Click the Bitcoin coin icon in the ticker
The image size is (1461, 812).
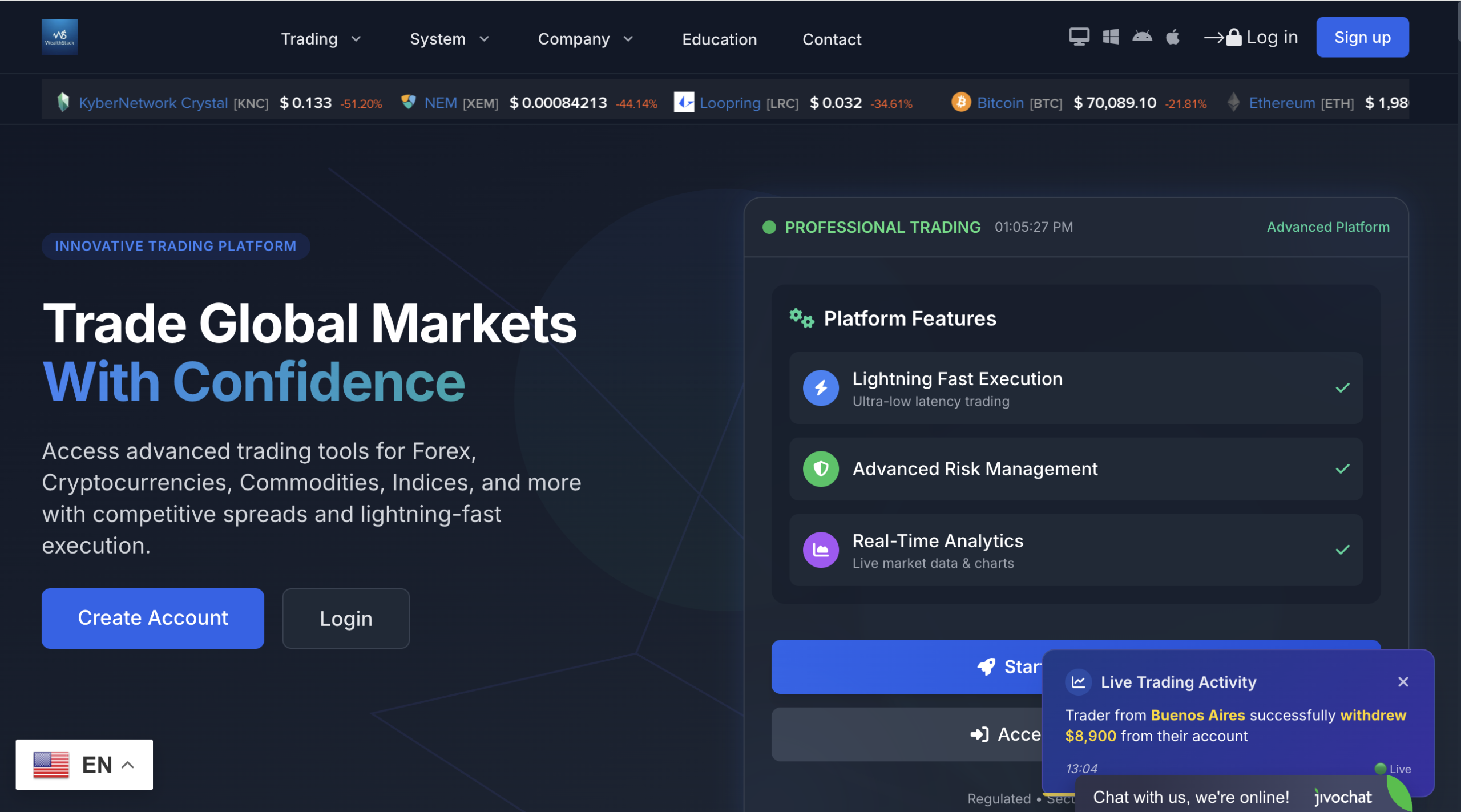961,102
